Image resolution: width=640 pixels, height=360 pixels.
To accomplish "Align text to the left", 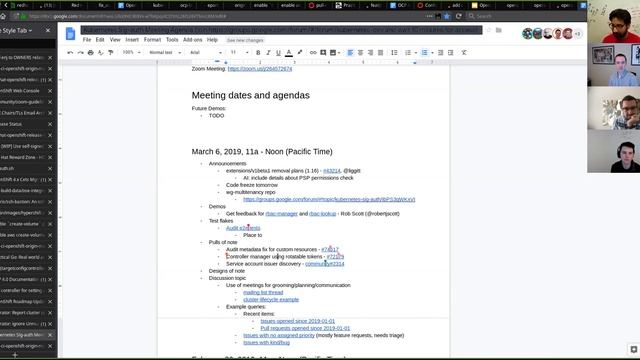I will [350, 53].
